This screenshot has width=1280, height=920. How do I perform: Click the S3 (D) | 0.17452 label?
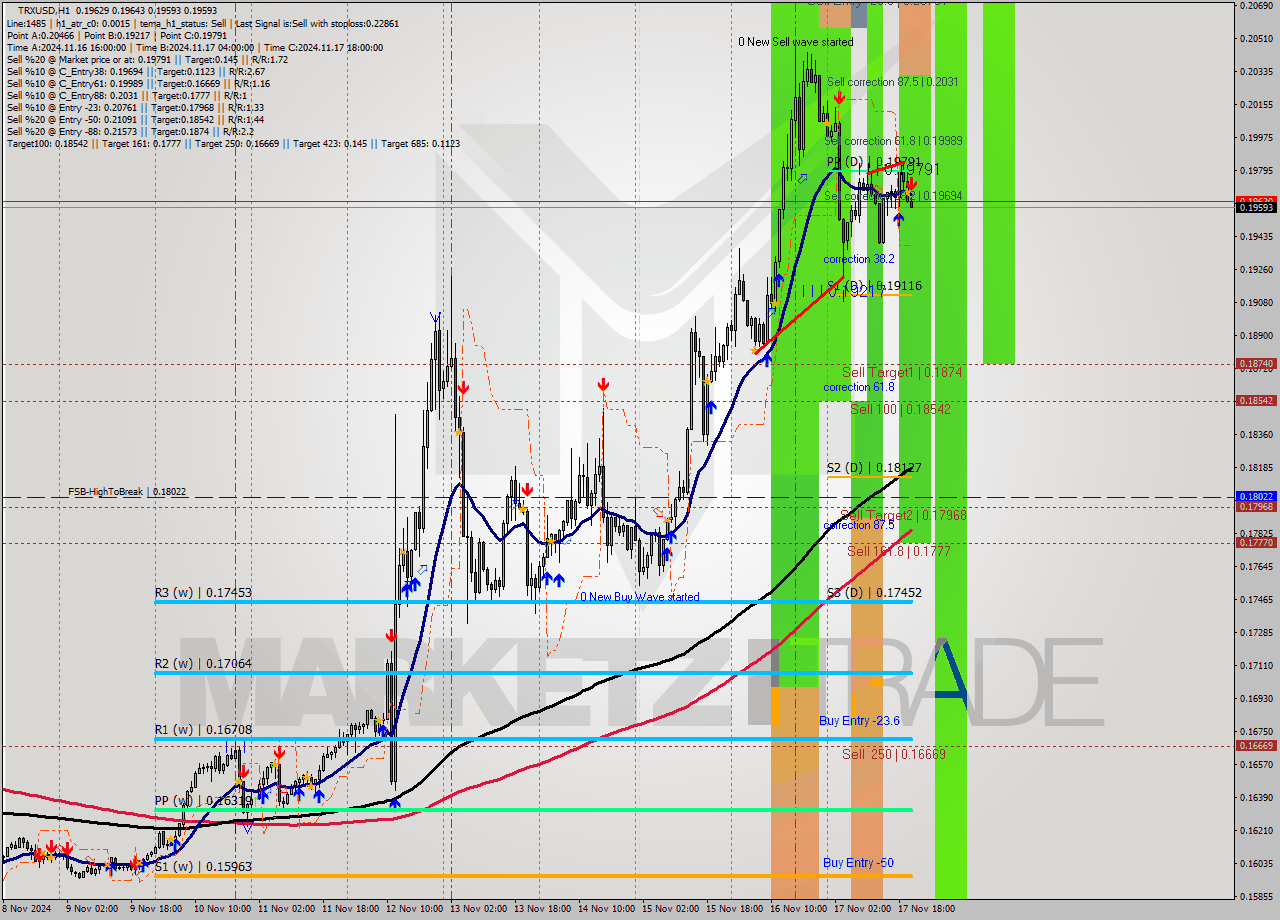click(x=874, y=593)
